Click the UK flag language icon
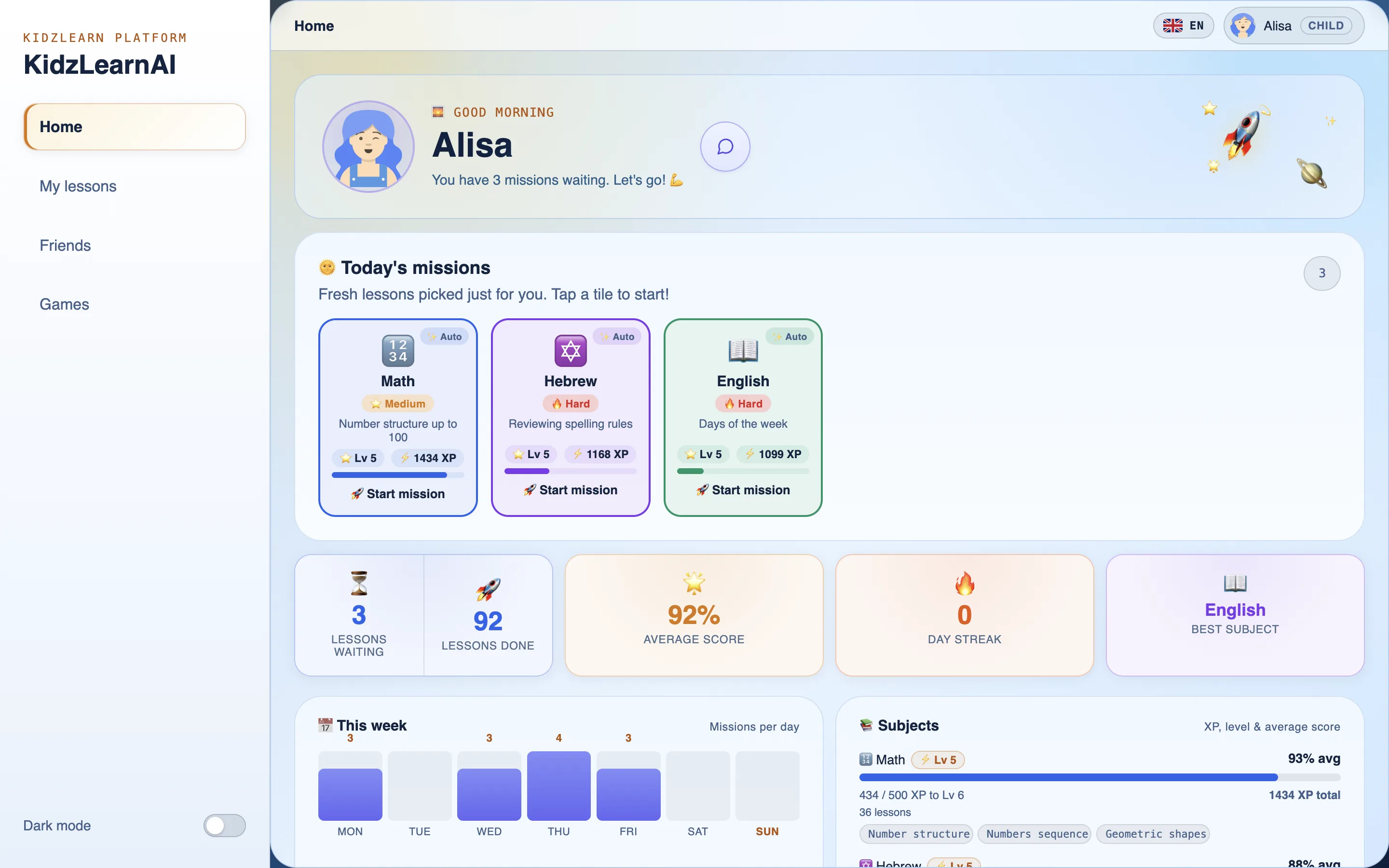The height and width of the screenshot is (868, 1389). tap(1172, 25)
